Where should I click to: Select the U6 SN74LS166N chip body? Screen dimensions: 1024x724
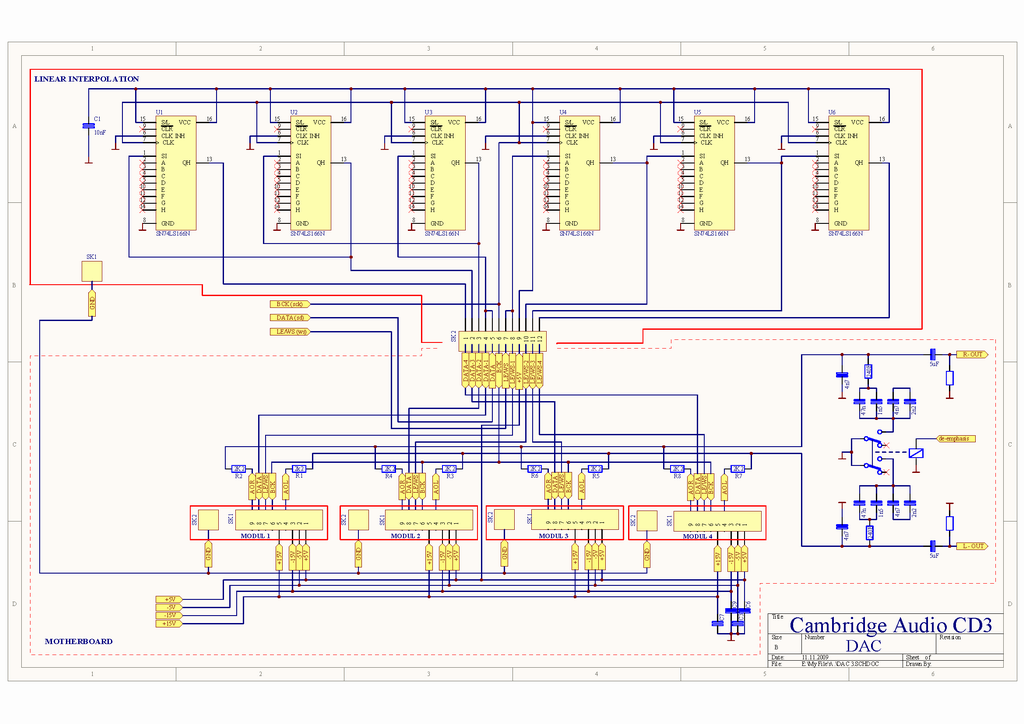pos(848,172)
